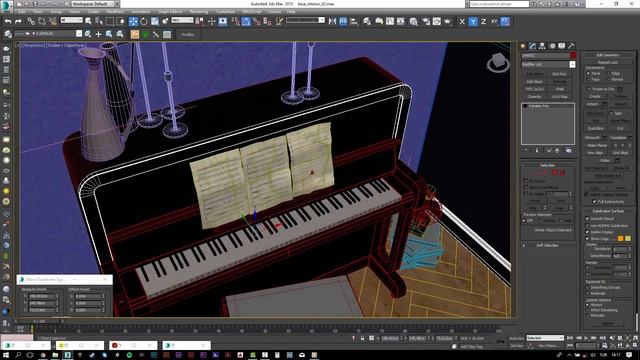Screen dimensions: 640x360
Task: Click the Mirror tool icon
Action: [x=332, y=22]
